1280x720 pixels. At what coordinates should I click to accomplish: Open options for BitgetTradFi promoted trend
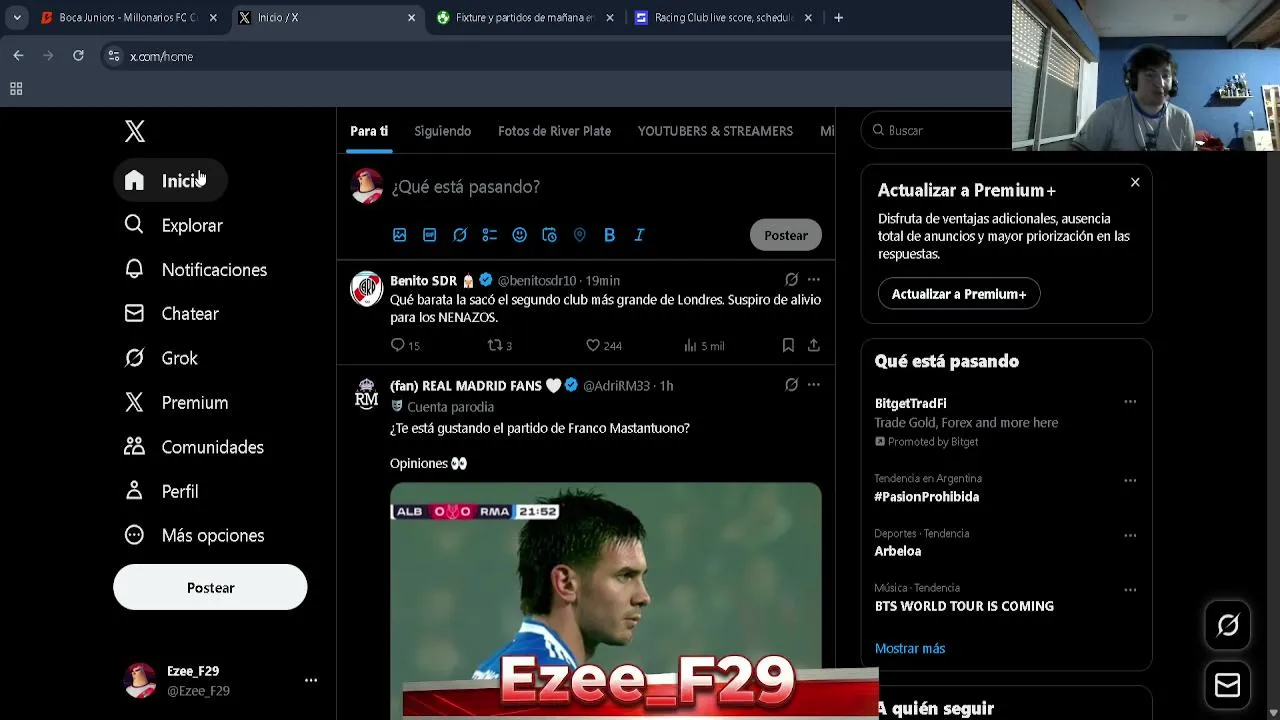(1130, 402)
